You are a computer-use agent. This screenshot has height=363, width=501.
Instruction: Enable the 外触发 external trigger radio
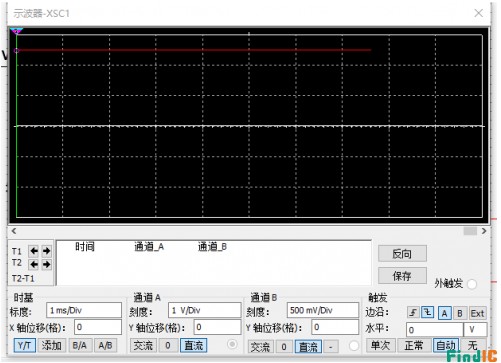(x=472, y=284)
